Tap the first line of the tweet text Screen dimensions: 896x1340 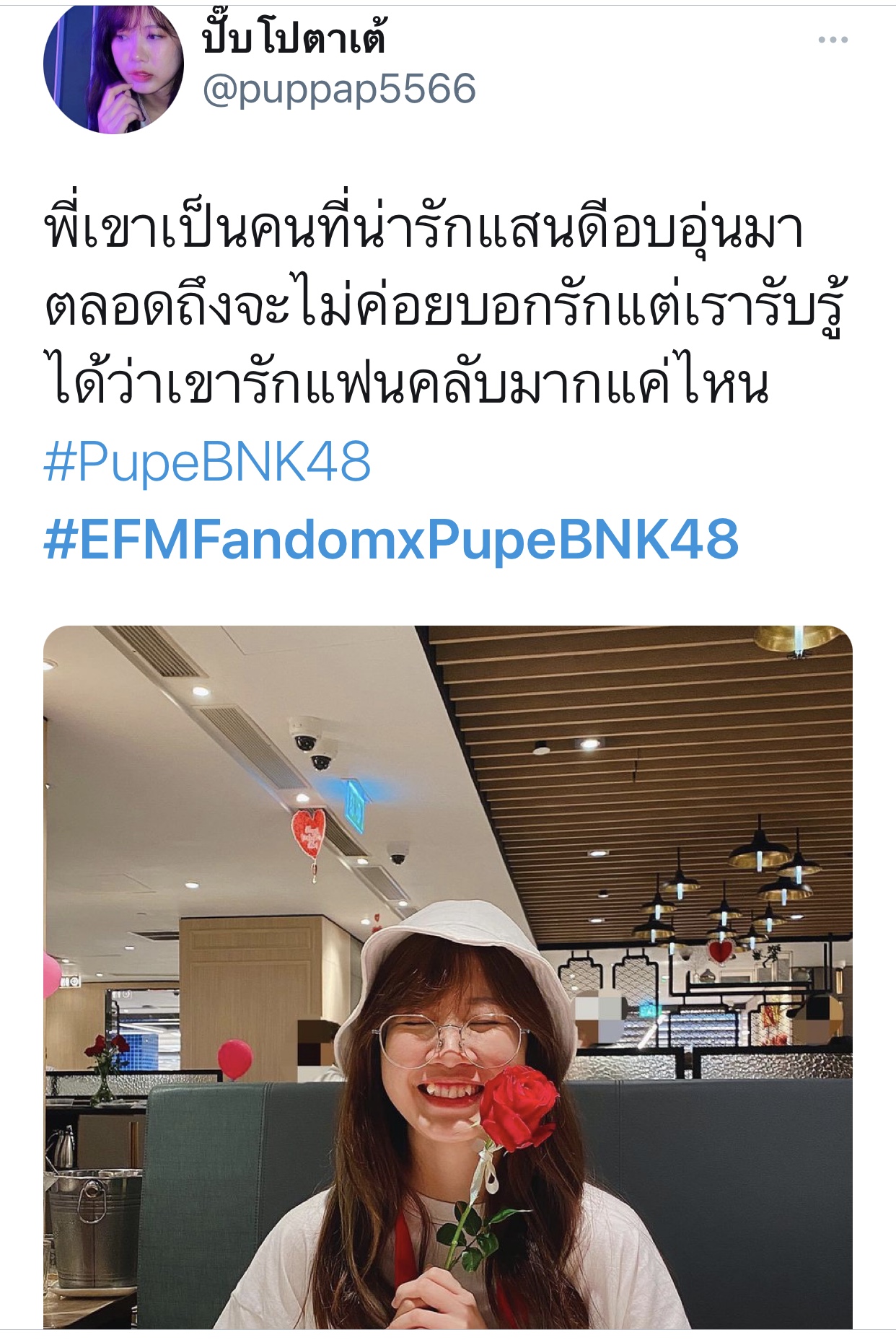[x=425, y=229]
